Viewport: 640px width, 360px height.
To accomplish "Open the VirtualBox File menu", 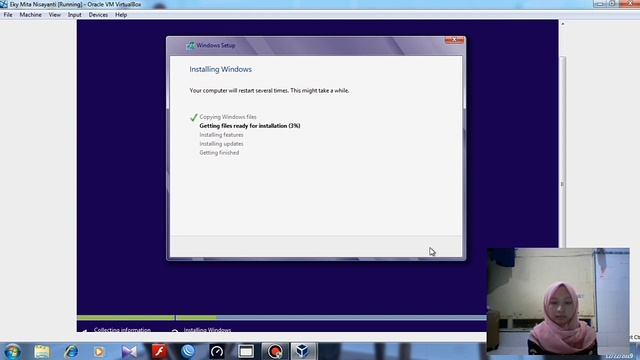I will (x=8, y=15).
